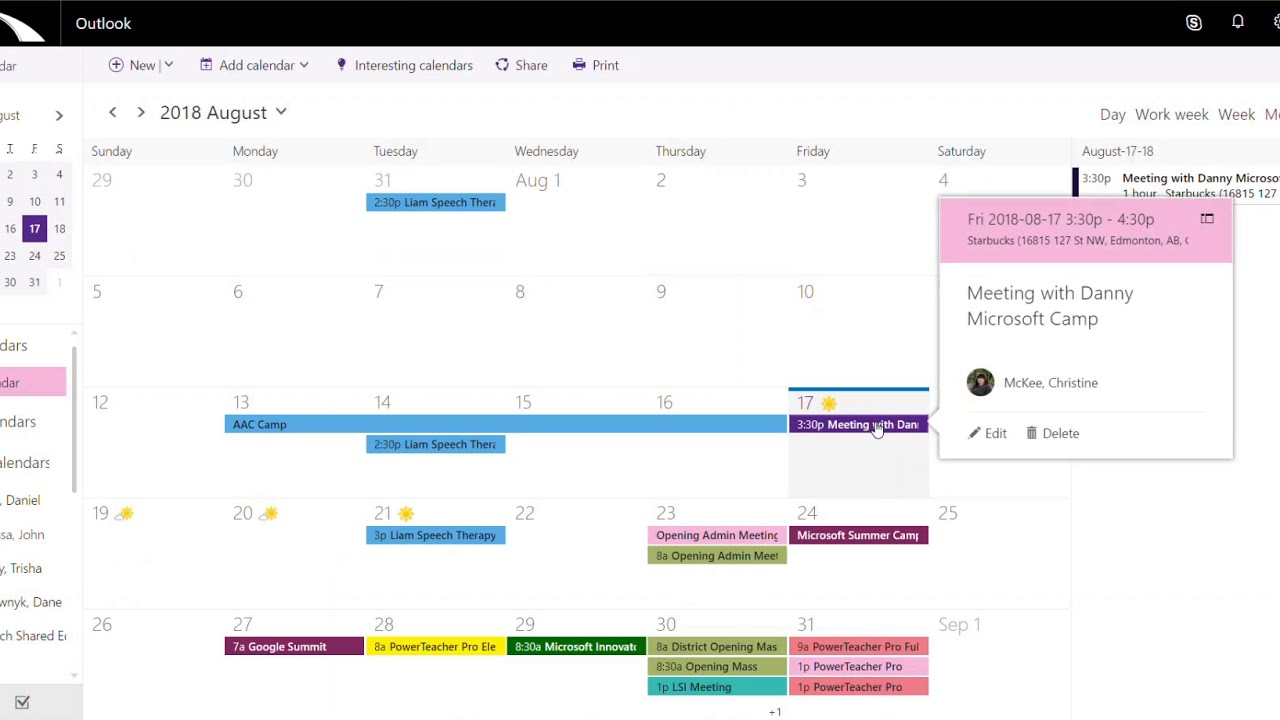
Task: Open the 1p LSI Meeting event
Action: click(x=717, y=687)
